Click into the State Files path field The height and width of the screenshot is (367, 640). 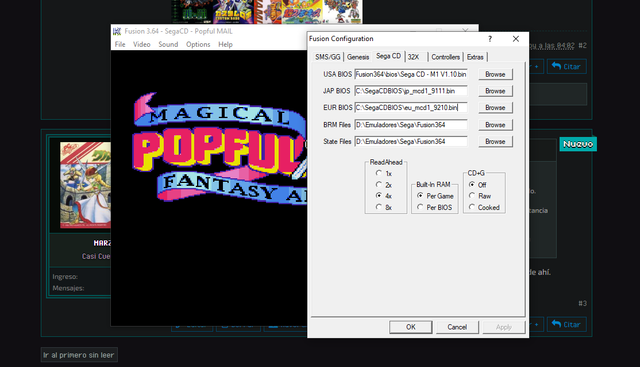(411, 142)
